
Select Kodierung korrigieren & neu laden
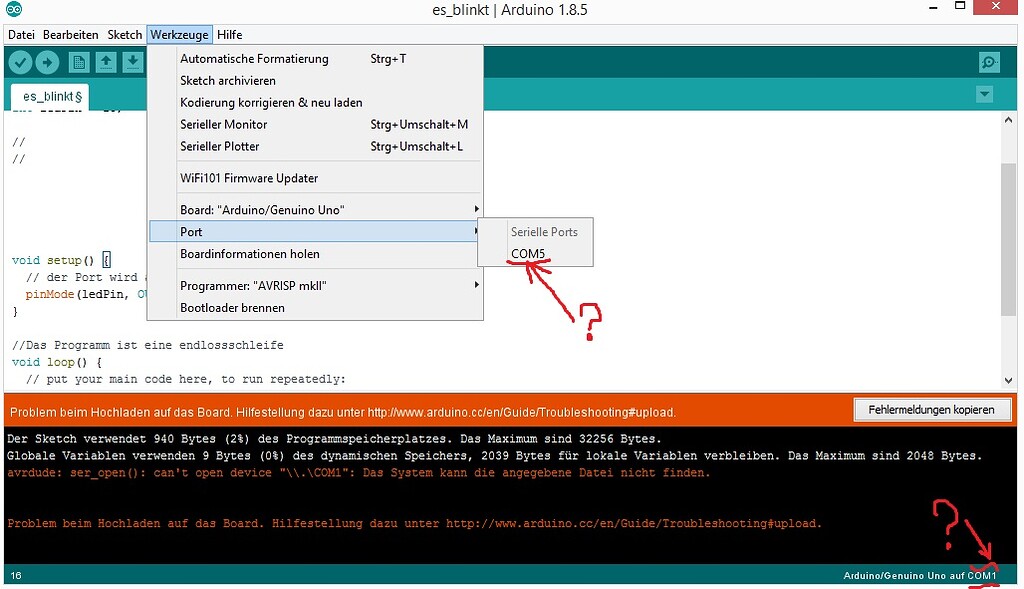pyautogui.click(x=316, y=103)
